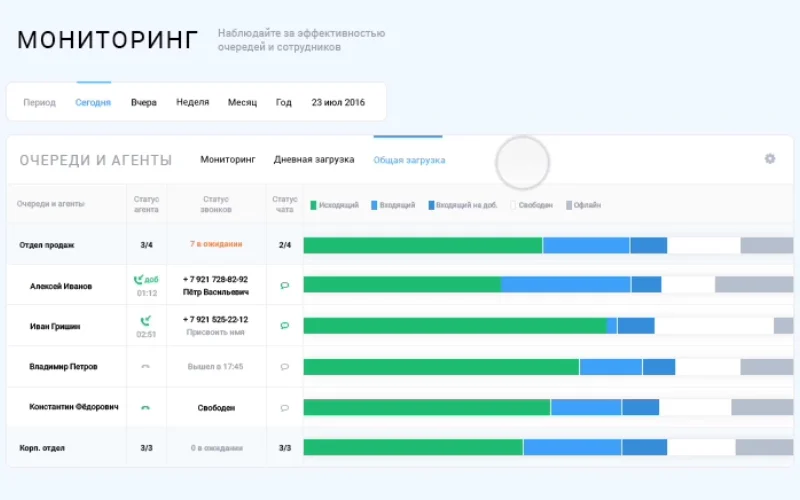The image size is (800, 500).
Task: Click the Присвоить имя link
Action: (215, 332)
